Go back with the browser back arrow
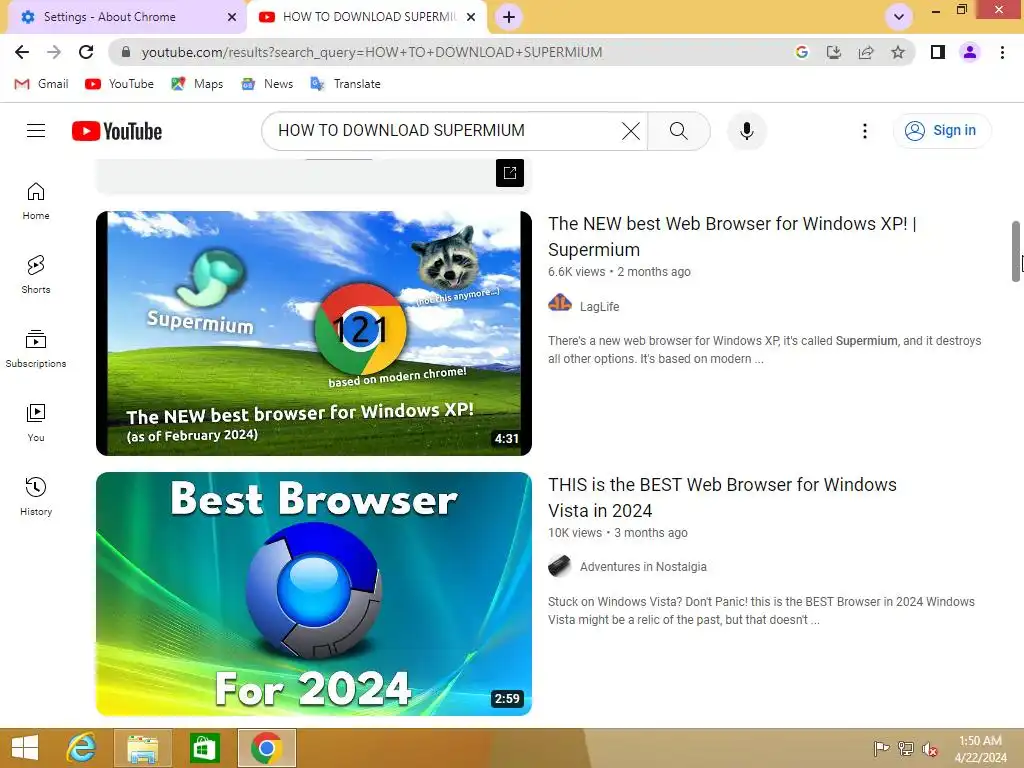The width and height of the screenshot is (1024, 768). click(22, 52)
